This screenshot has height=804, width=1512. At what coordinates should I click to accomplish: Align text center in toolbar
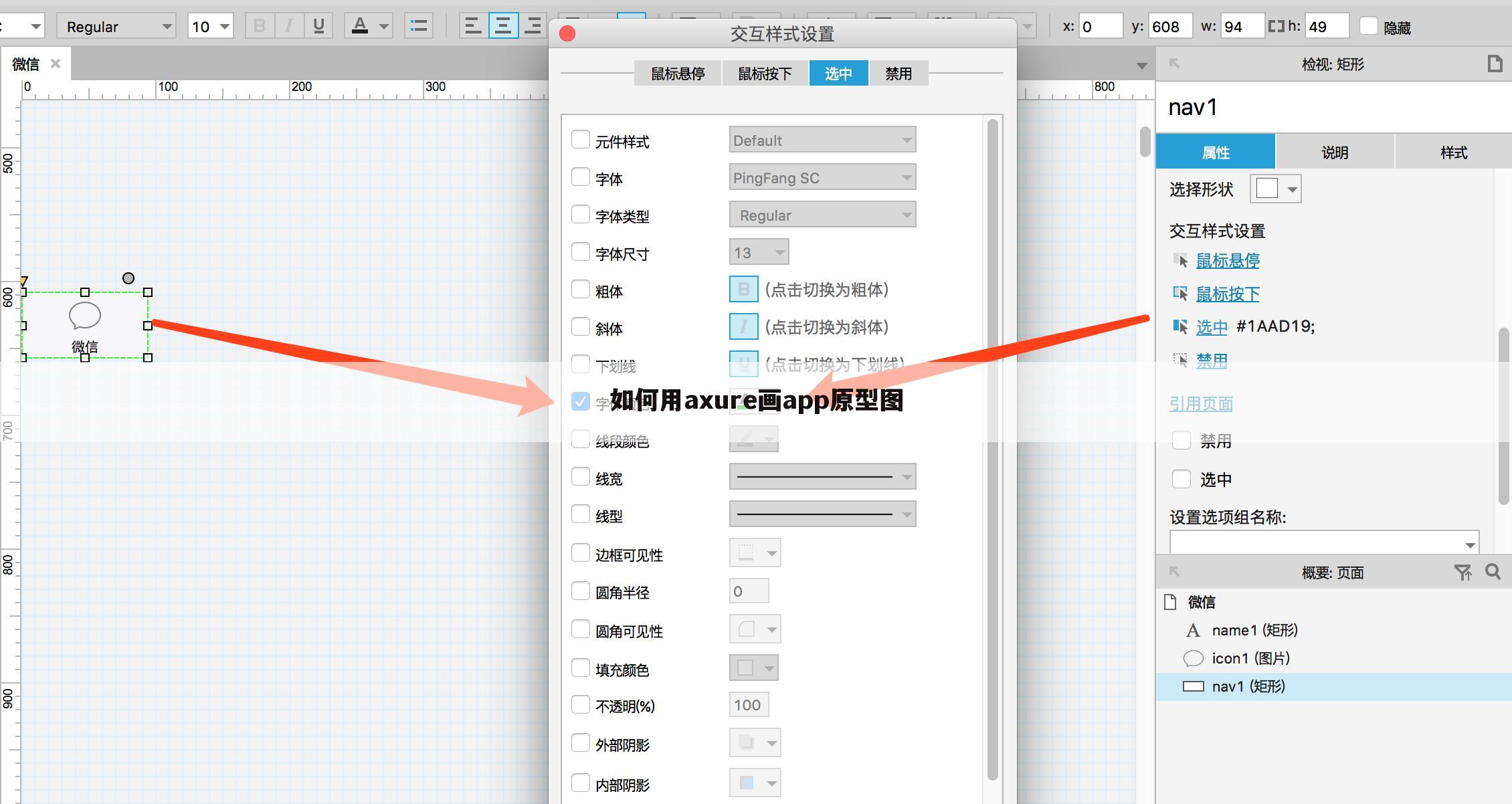click(503, 26)
